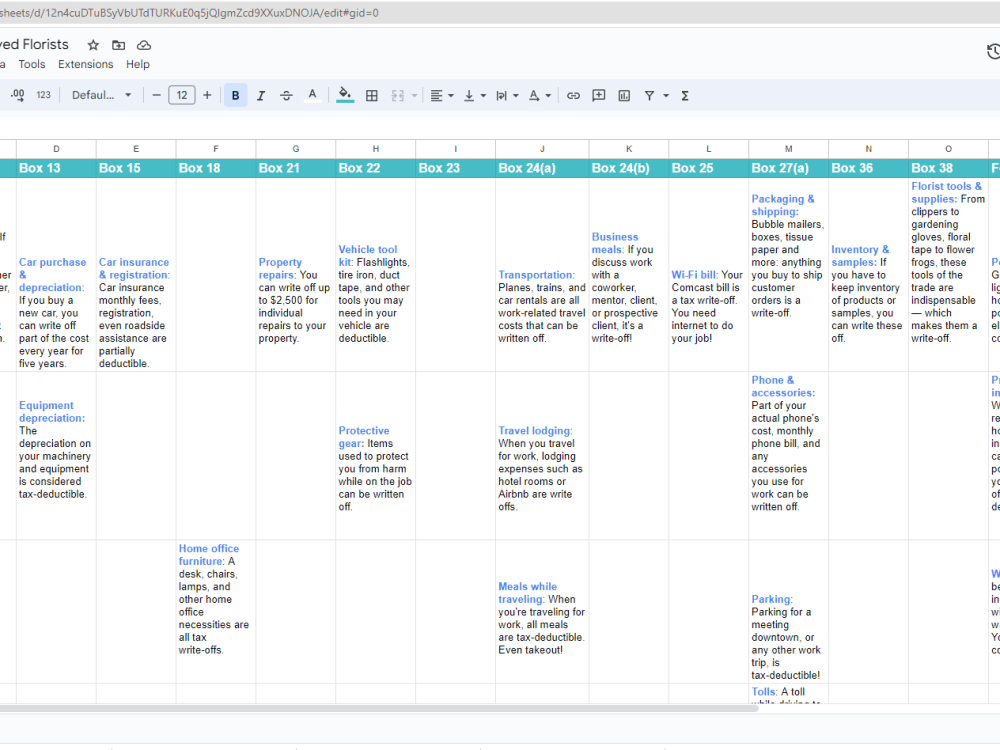Increase font size with plus button
The height and width of the screenshot is (750, 1000).
pyautogui.click(x=207, y=95)
